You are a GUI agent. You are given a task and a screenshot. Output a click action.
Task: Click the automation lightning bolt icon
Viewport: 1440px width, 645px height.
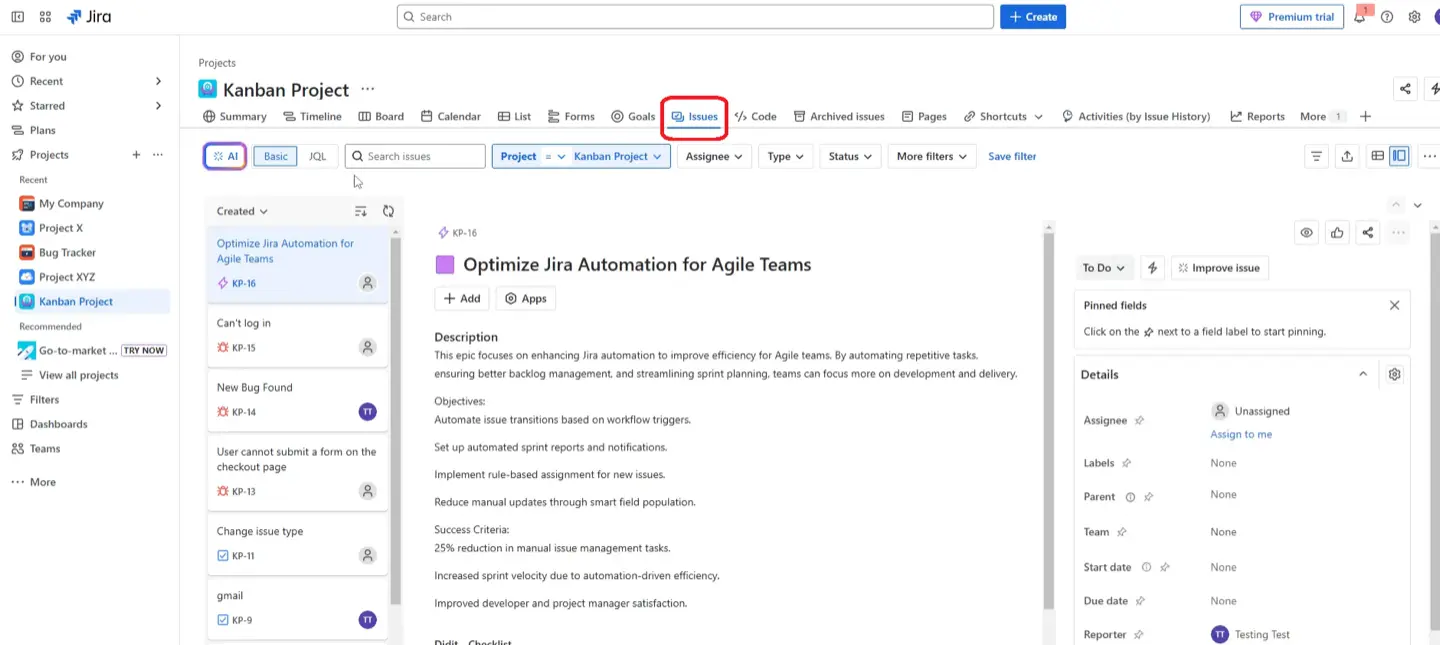point(1152,267)
